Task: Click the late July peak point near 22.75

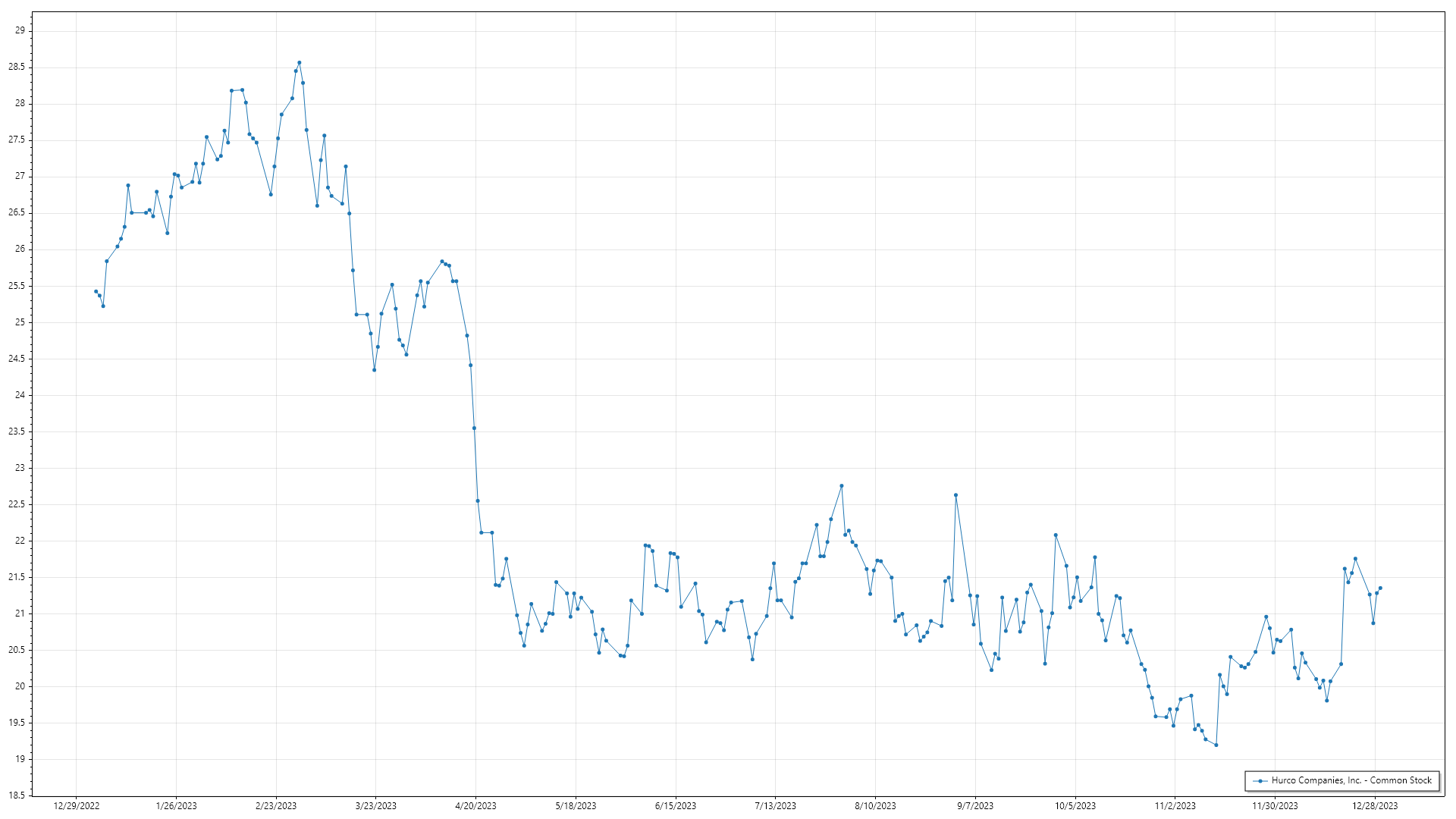Action: tap(842, 486)
